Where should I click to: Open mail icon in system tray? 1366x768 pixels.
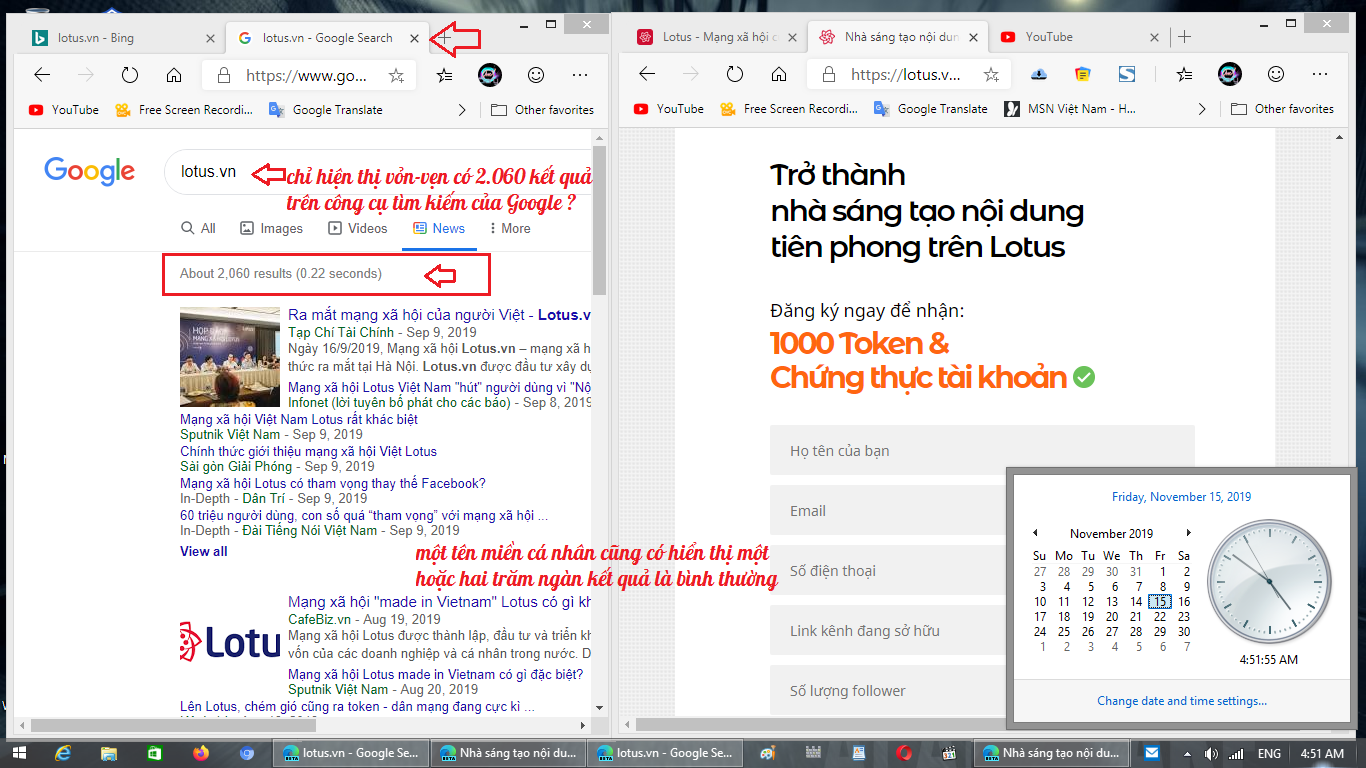(x=1152, y=753)
